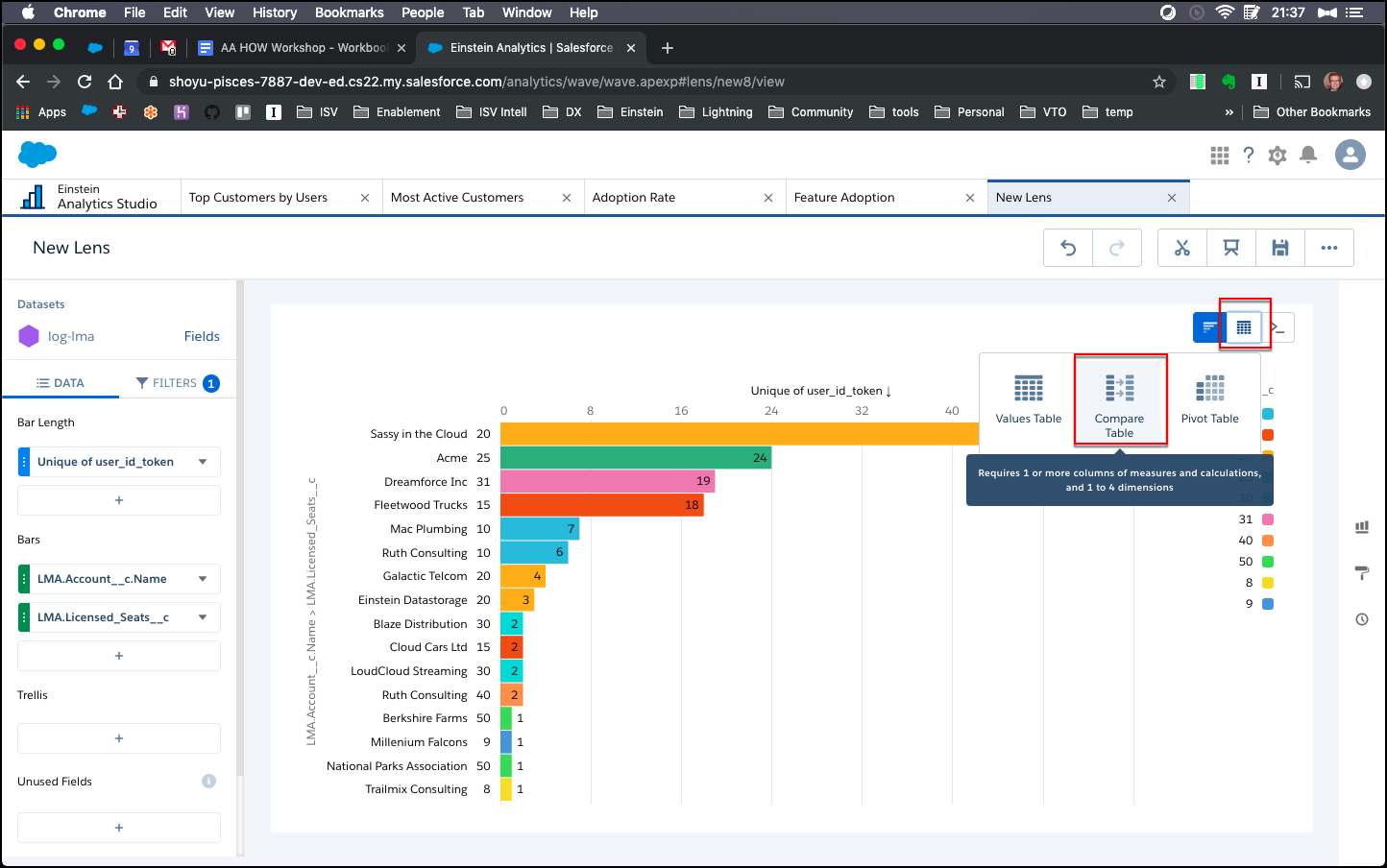The width and height of the screenshot is (1387, 868).
Task: Switch to table mode icon
Action: tap(1244, 327)
